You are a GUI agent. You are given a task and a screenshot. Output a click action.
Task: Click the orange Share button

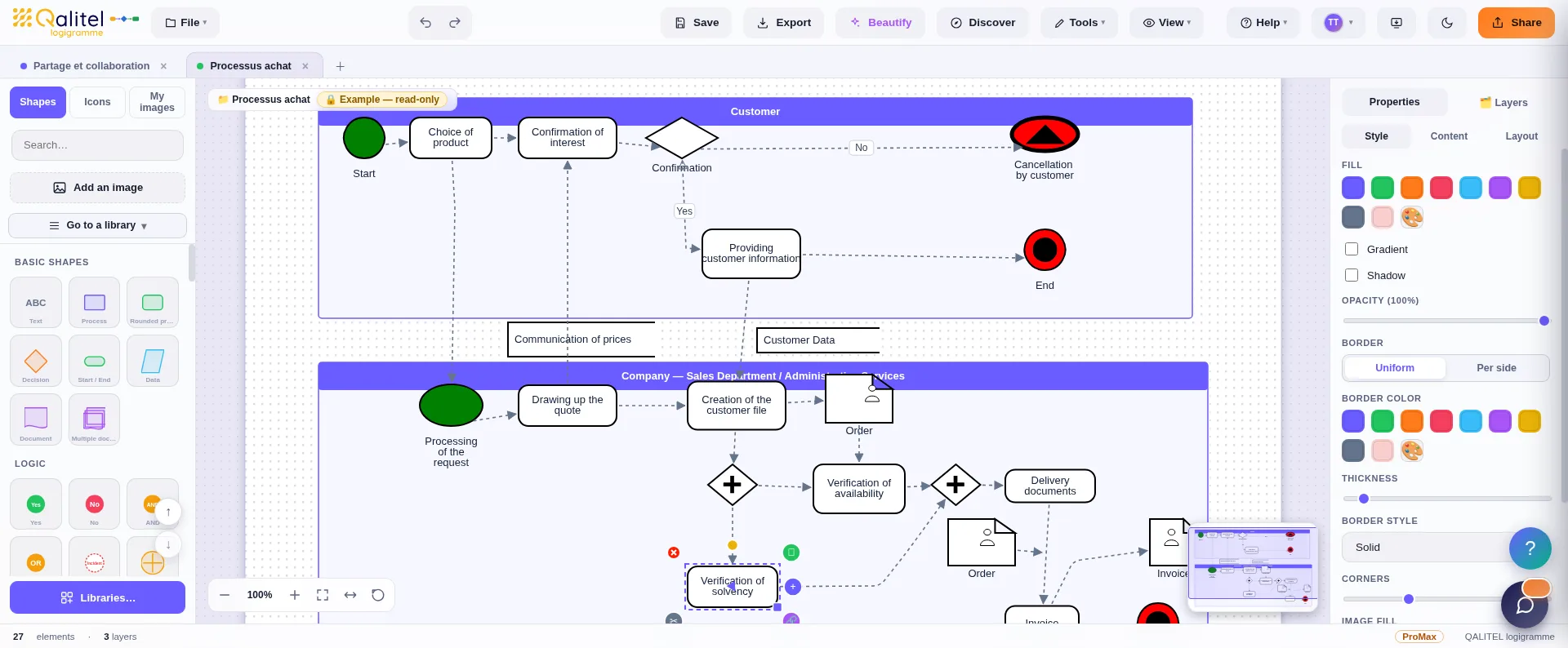pyautogui.click(x=1517, y=23)
